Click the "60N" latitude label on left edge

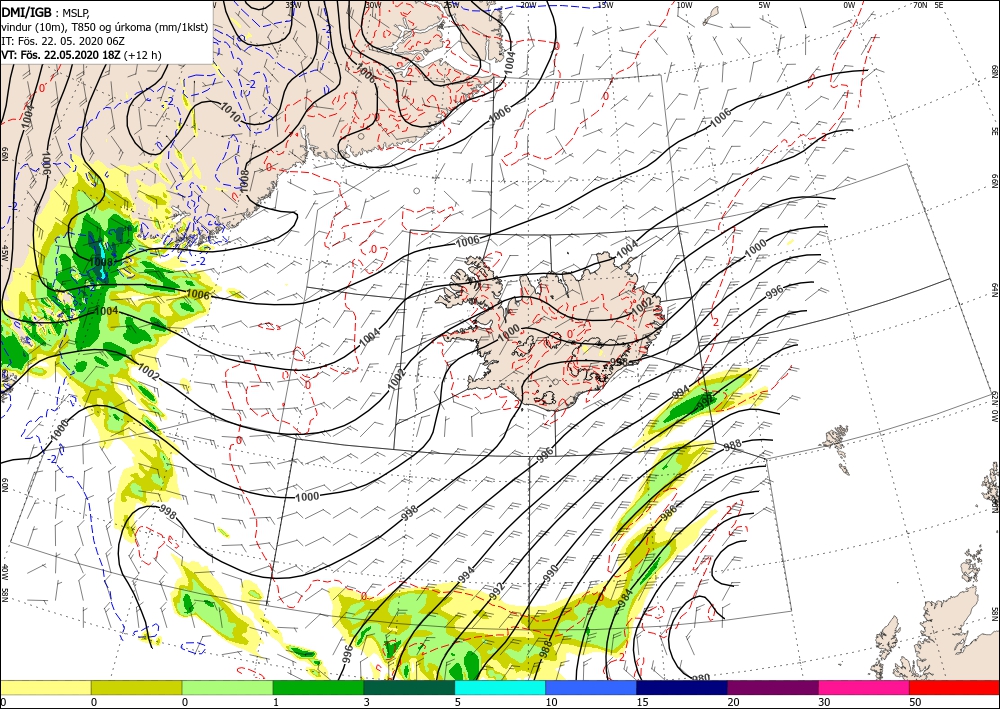tap(4, 486)
